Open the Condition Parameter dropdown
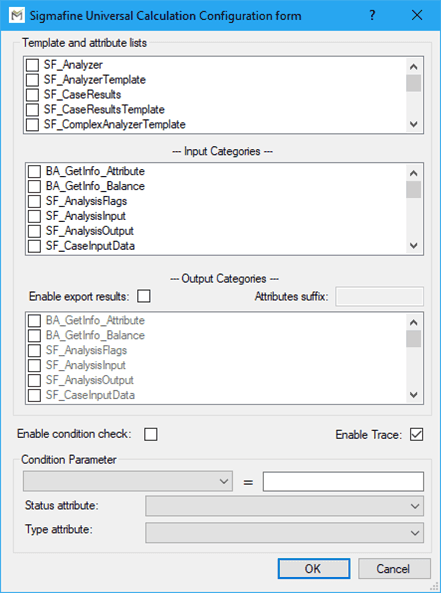The height and width of the screenshot is (593, 441). tap(128, 481)
